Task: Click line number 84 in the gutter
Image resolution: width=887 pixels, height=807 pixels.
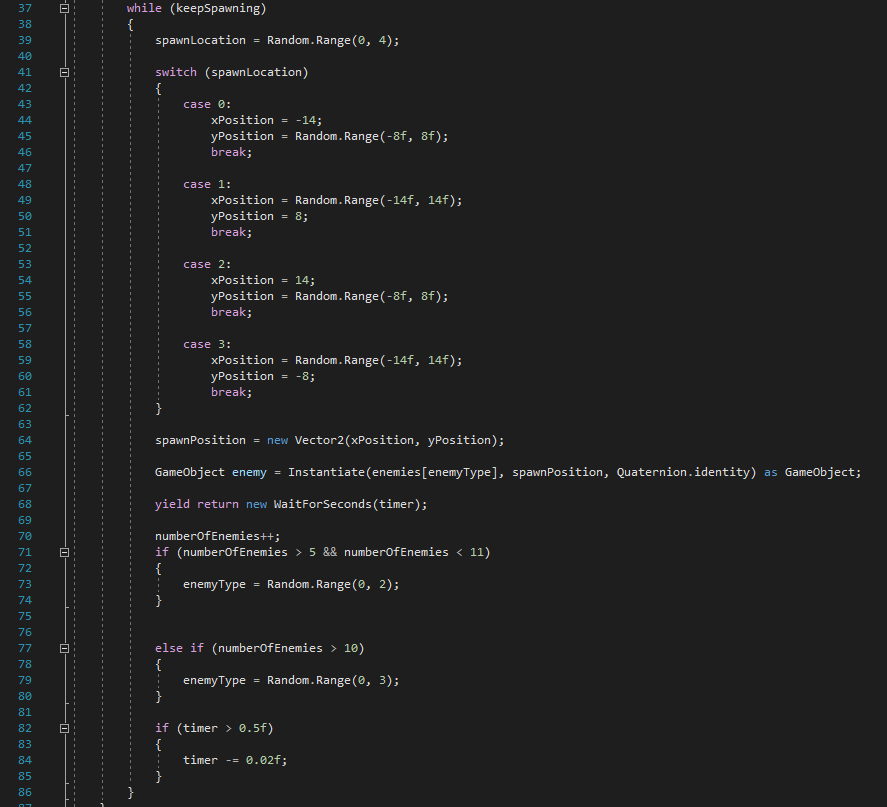Action: coord(24,760)
